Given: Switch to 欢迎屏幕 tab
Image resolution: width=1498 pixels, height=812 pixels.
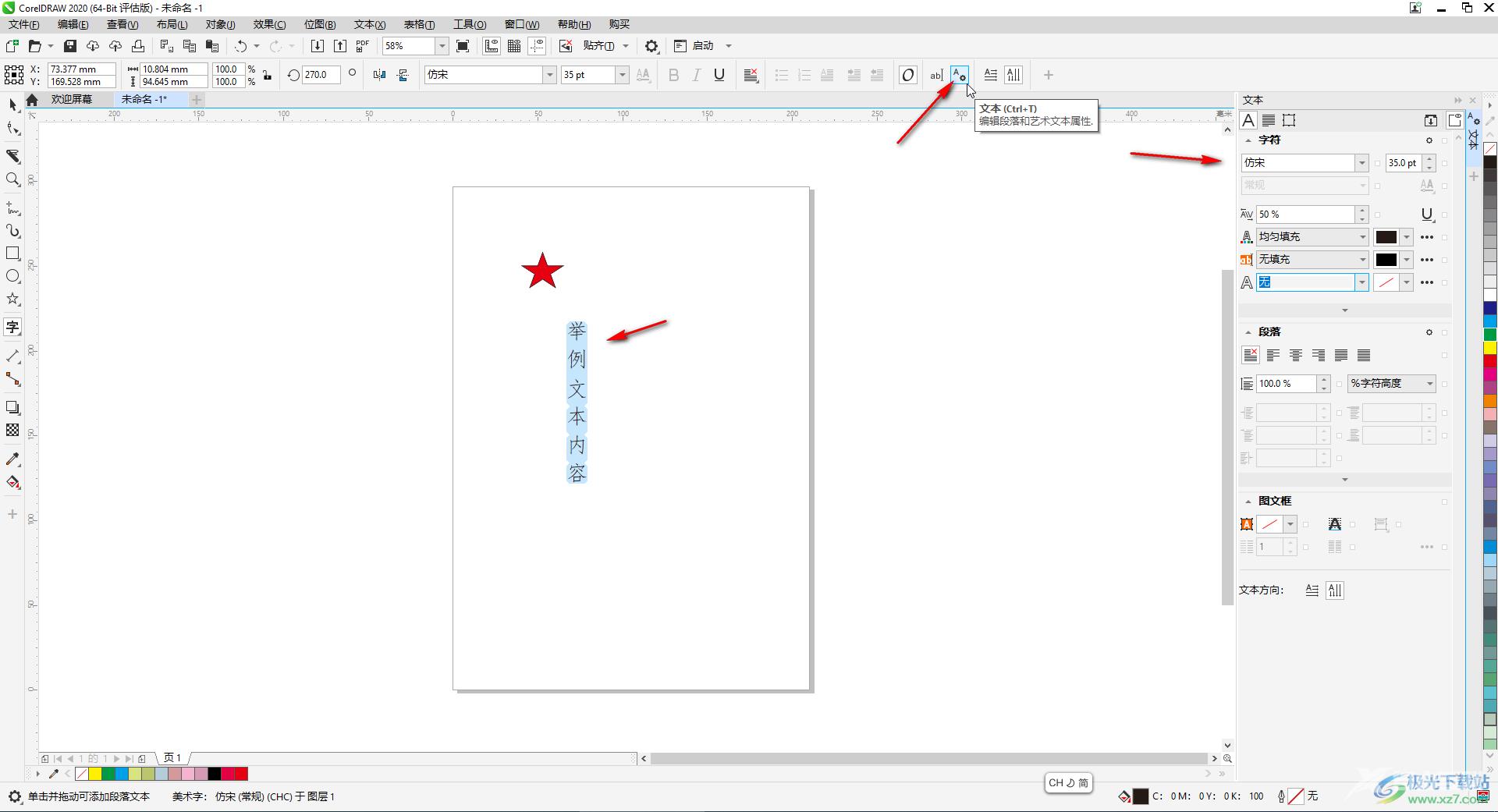Looking at the screenshot, I should coord(72,99).
